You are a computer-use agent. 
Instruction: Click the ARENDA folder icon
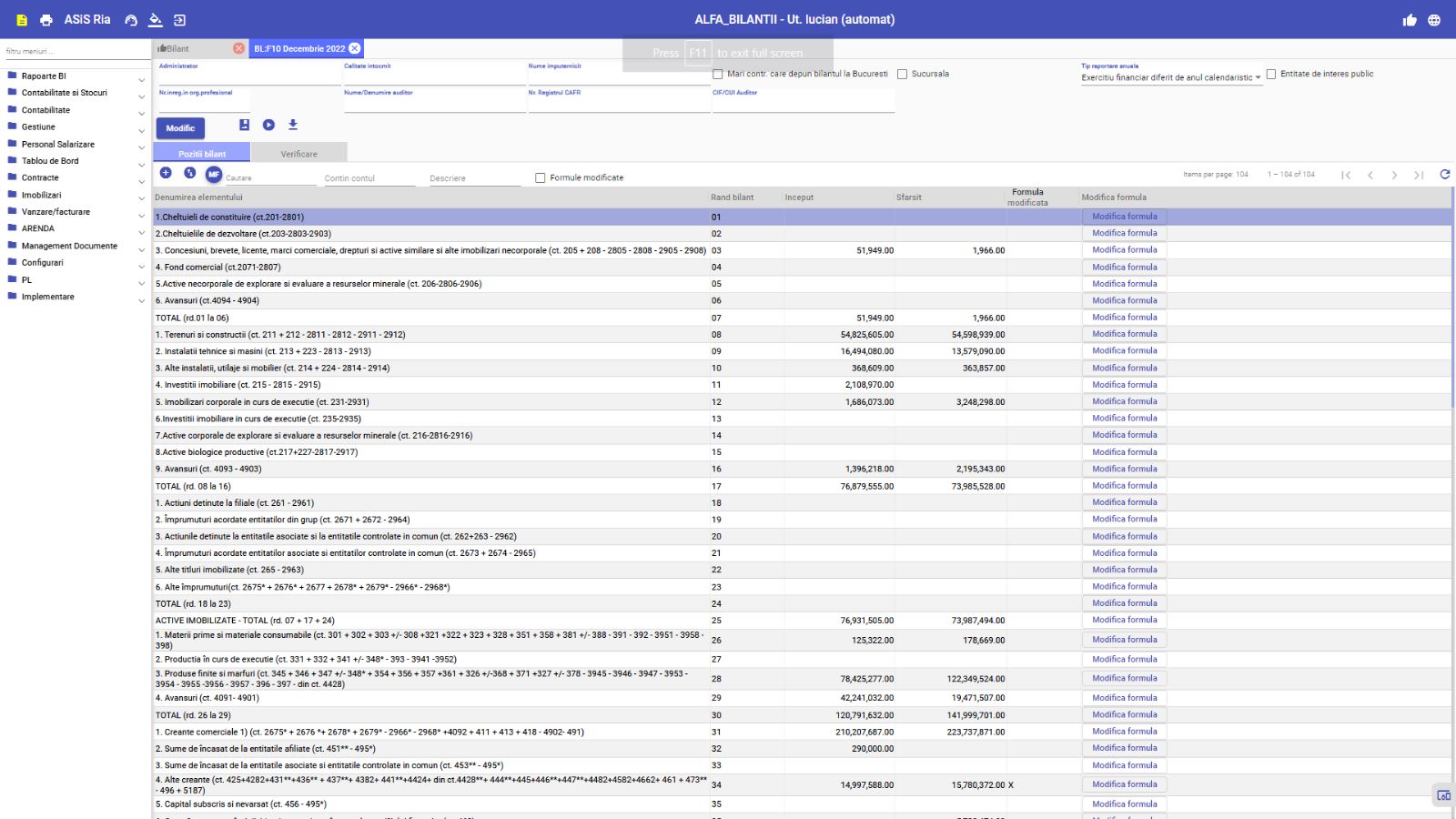click(x=13, y=228)
